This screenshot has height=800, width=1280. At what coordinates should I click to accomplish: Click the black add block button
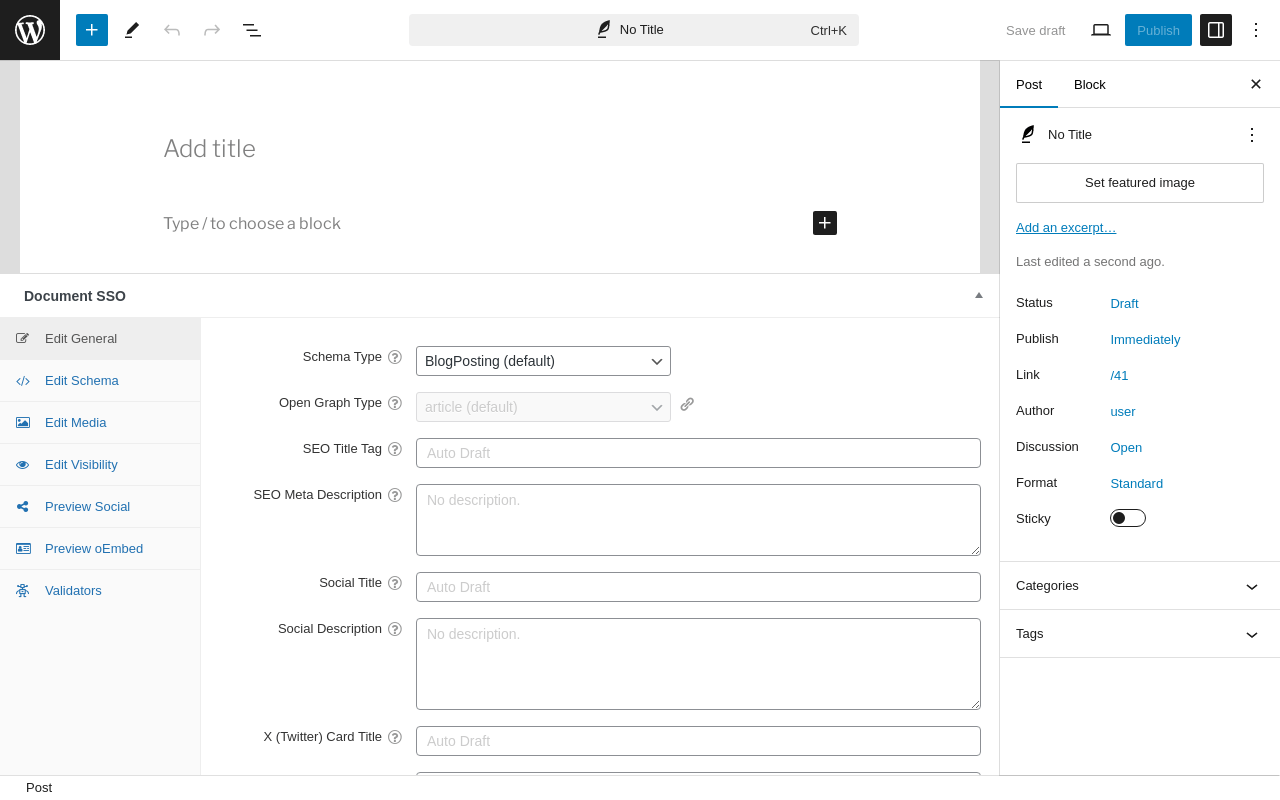[x=825, y=223]
